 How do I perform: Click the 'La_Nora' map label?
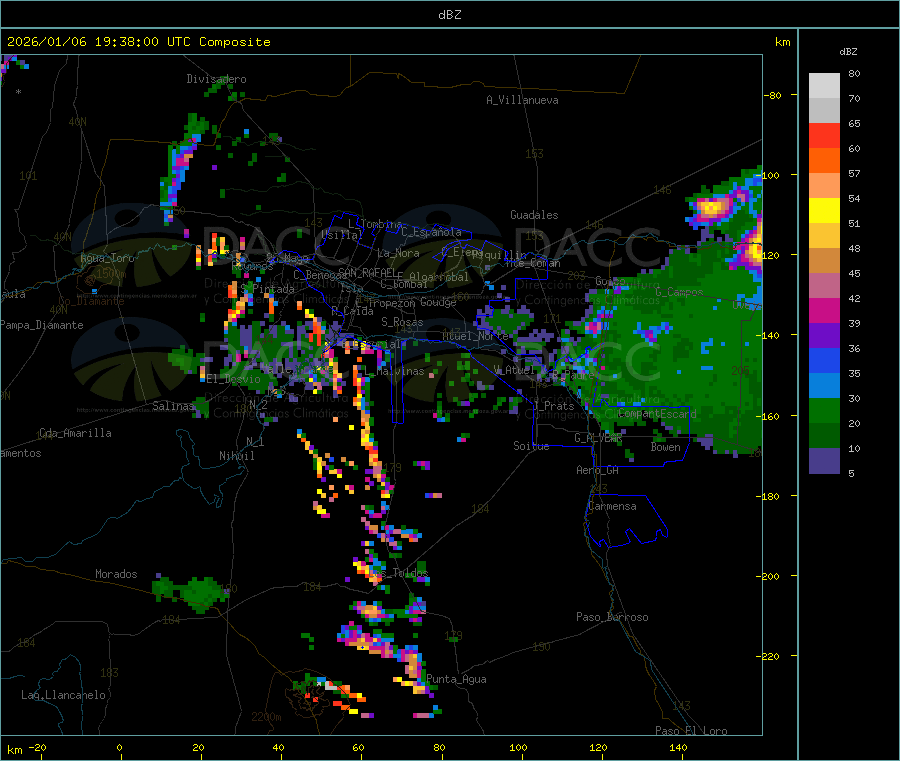(398, 253)
